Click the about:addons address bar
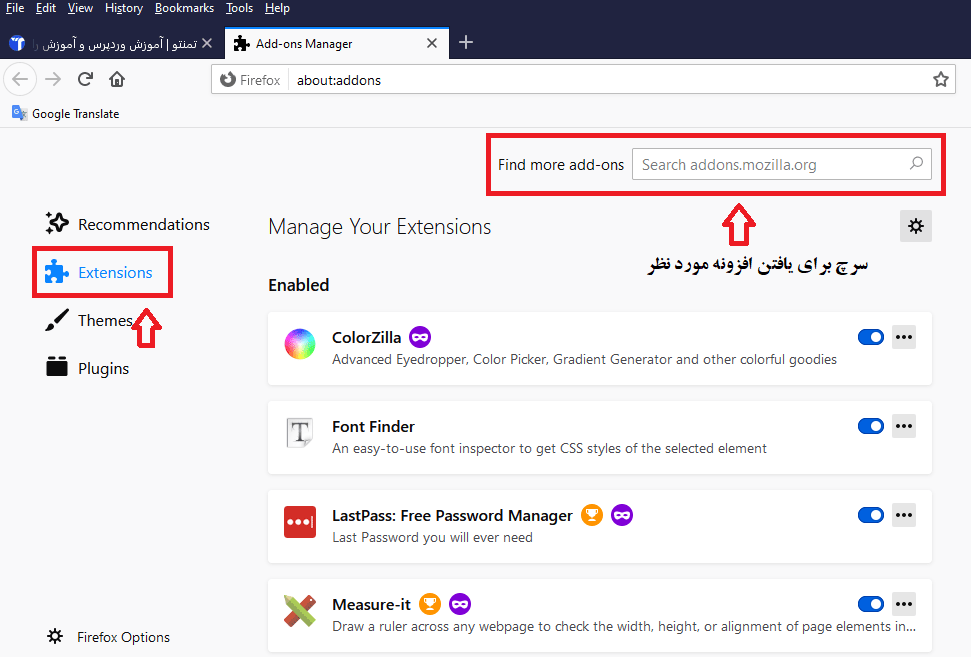 (x=583, y=80)
